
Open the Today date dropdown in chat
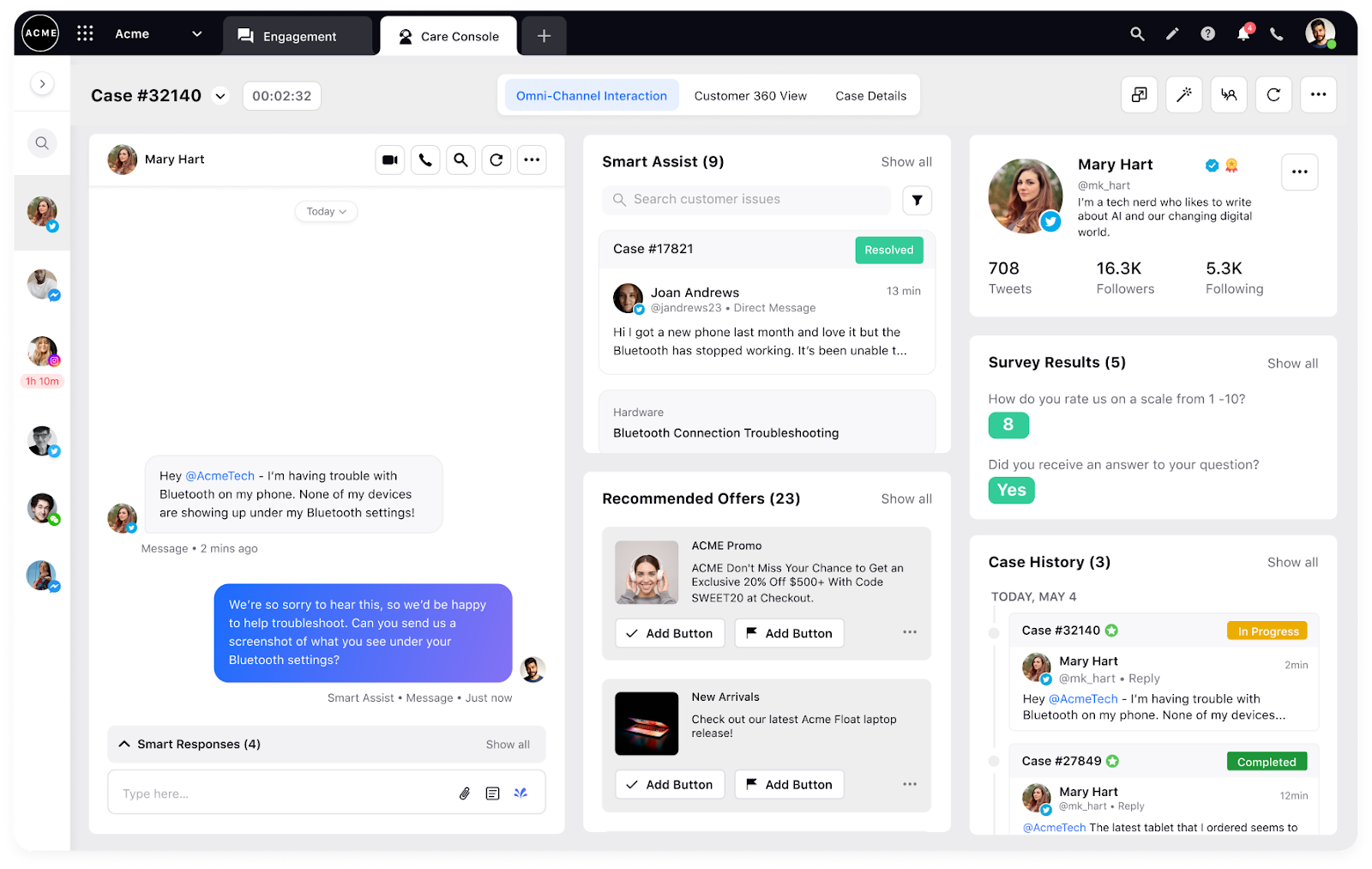click(326, 212)
